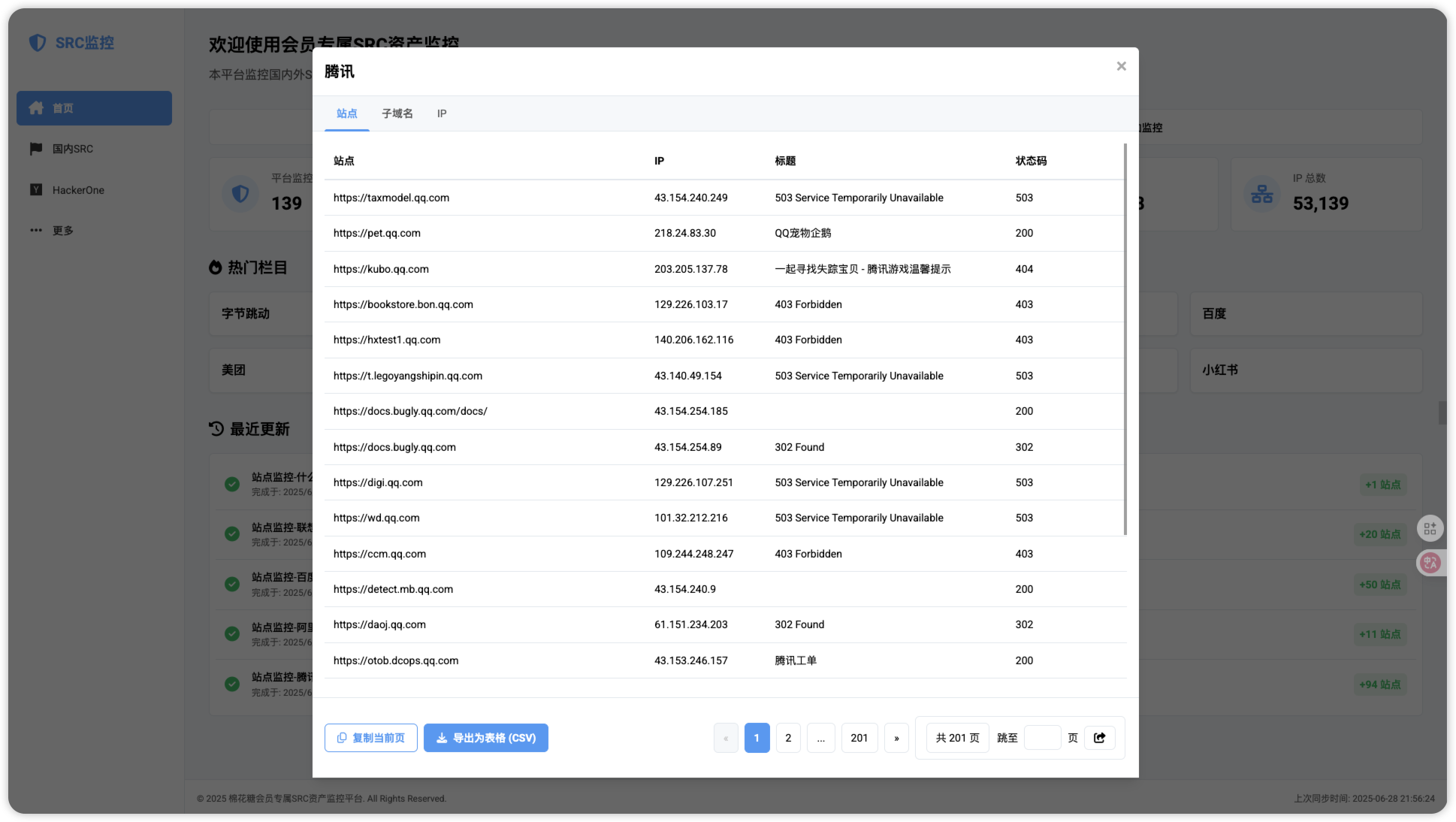Click the 跳至 page number input

1042,738
